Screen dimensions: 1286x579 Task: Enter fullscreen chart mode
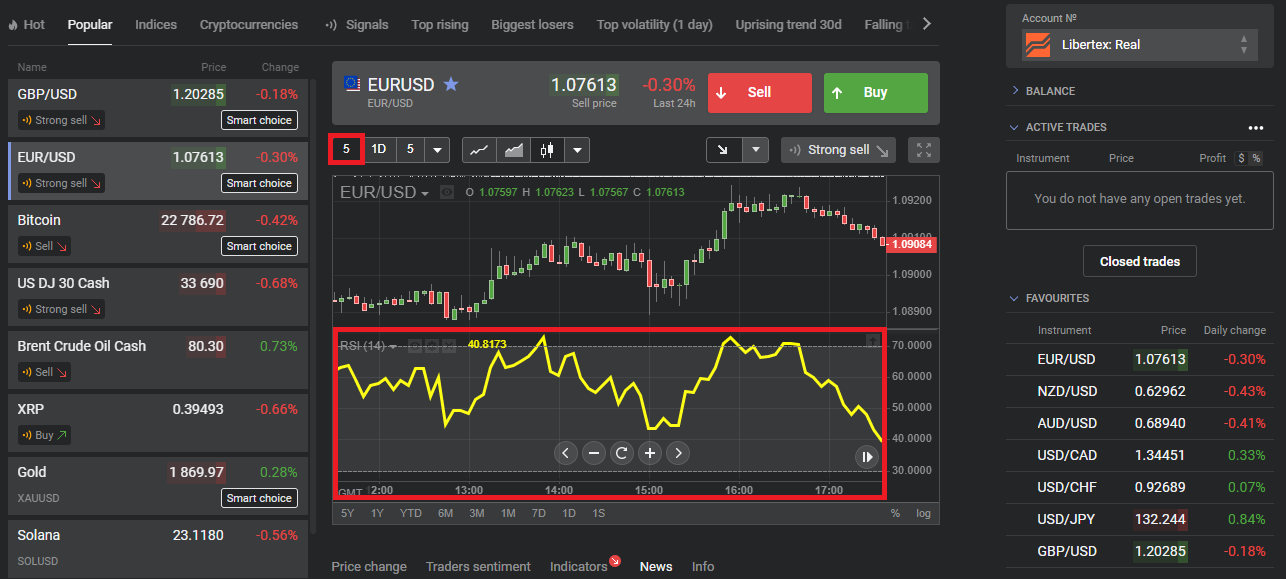(922, 149)
